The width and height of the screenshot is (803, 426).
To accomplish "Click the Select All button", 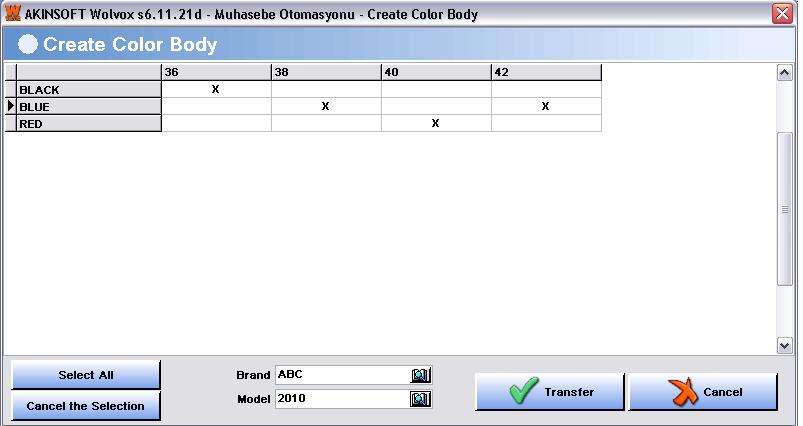I will coord(86,375).
